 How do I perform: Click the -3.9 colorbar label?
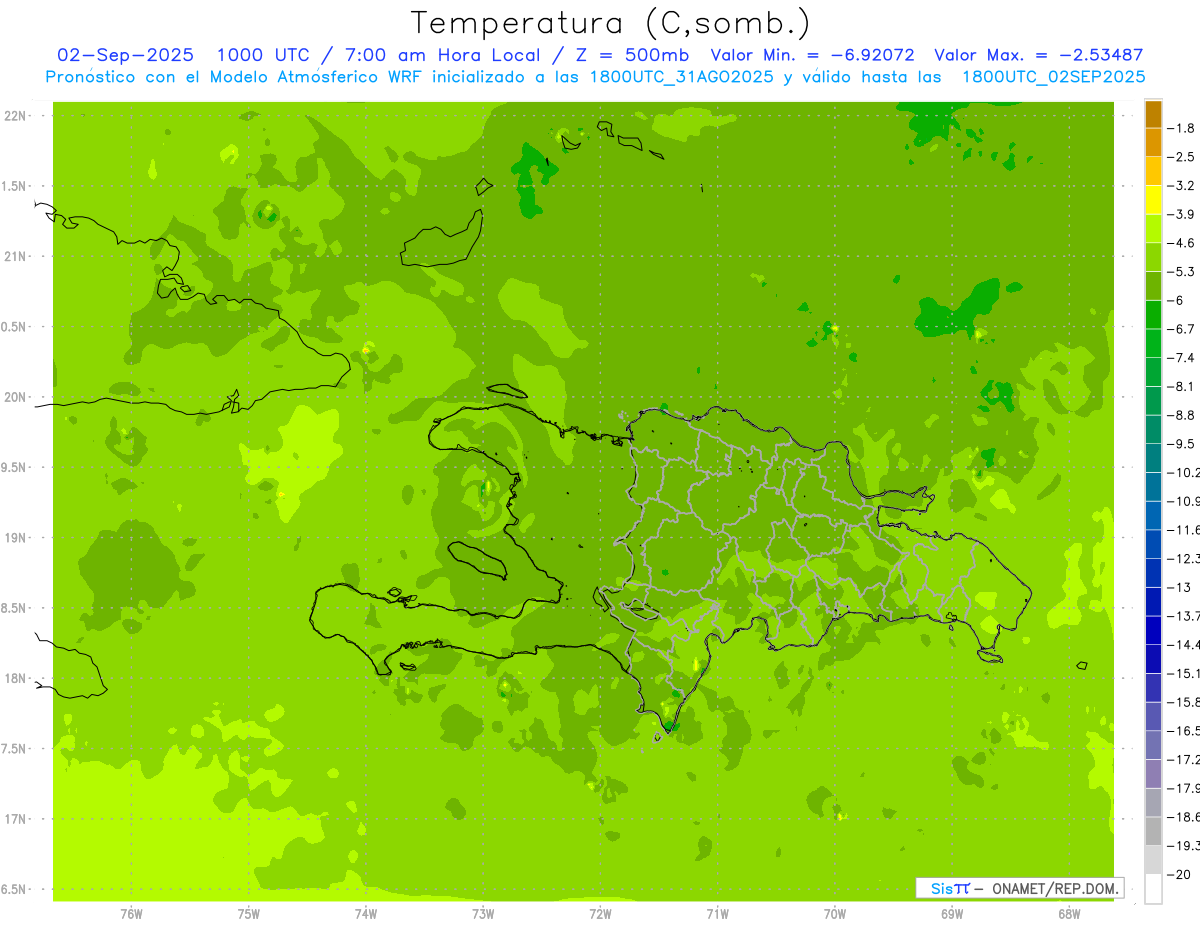pos(1181,214)
